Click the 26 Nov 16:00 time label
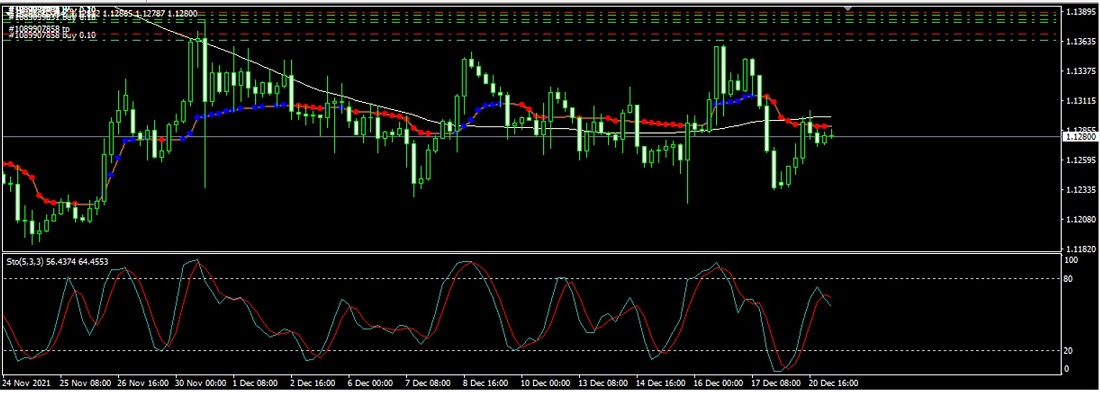 click(143, 383)
